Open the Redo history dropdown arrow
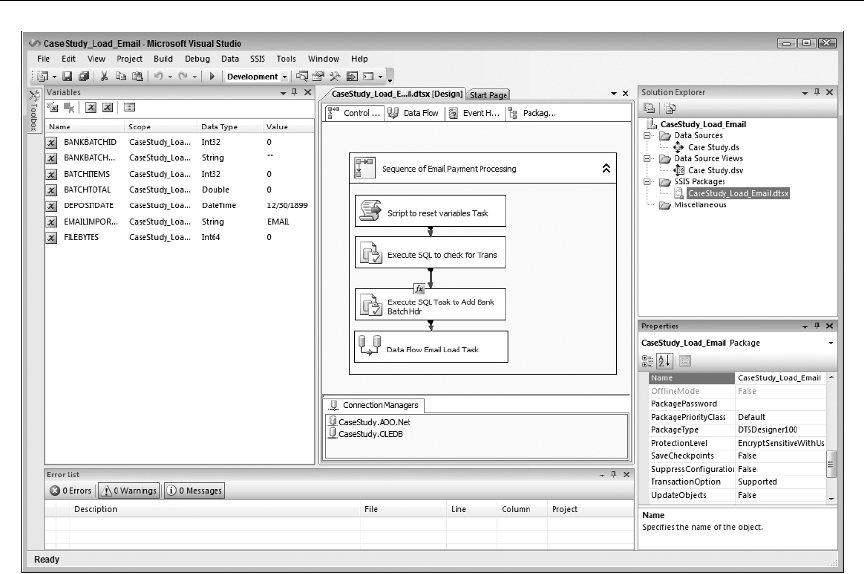Viewport: 864px width, 574px height. [194, 77]
